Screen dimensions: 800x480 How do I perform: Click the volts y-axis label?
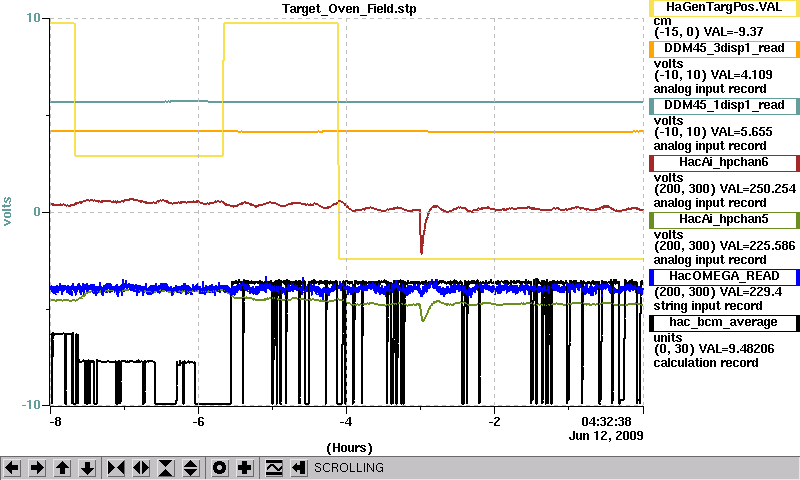(7, 211)
